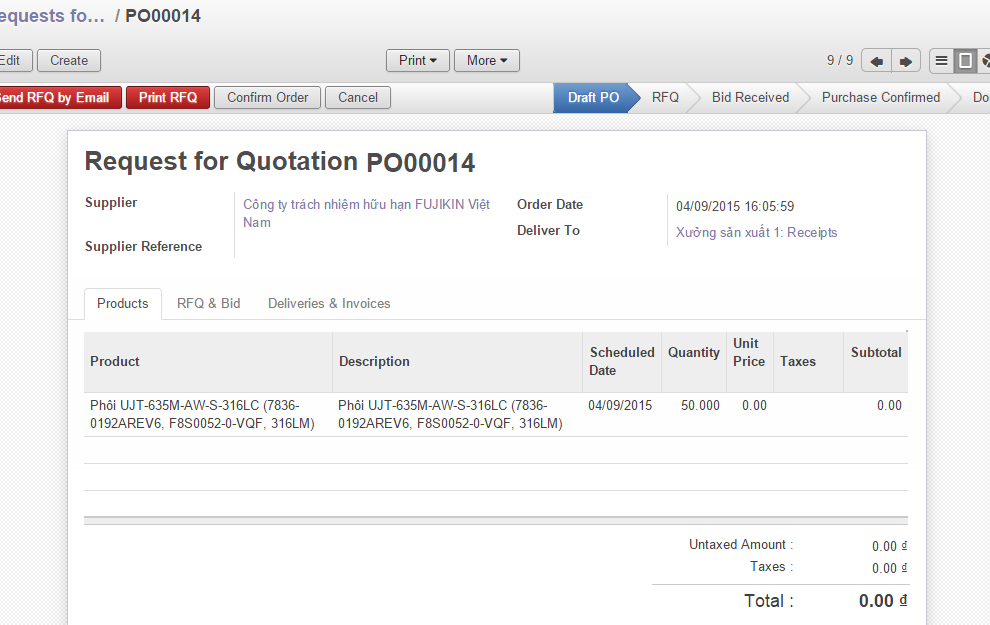Click the Confirm Order button
The width and height of the screenshot is (990, 625).
[267, 98]
